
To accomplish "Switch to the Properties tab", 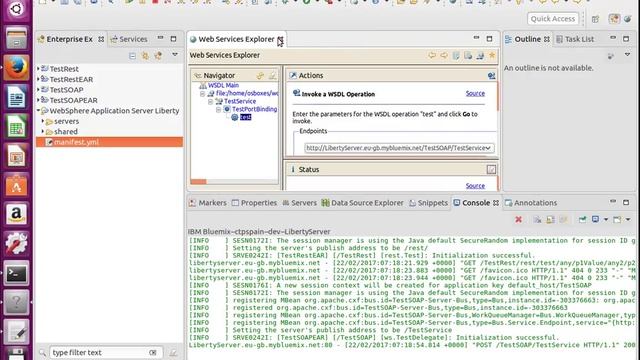I will (x=254, y=203).
